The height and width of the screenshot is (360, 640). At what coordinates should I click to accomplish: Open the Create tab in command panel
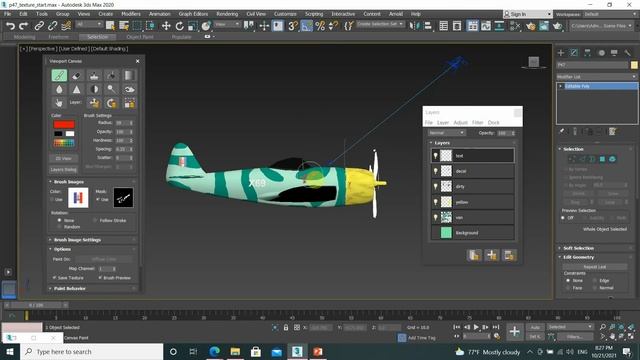(561, 53)
